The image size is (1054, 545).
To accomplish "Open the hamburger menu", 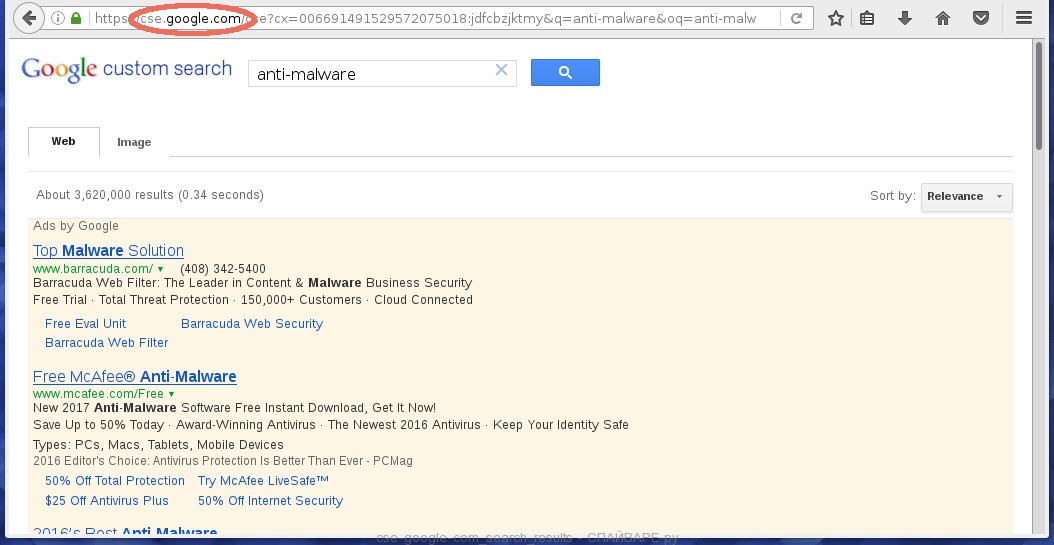I will [x=1024, y=18].
